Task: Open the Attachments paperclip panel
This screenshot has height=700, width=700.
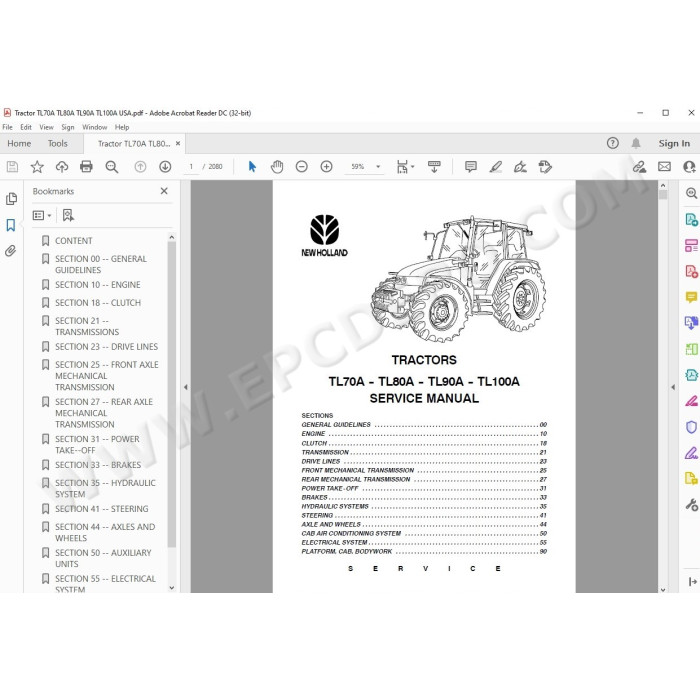Action: click(11, 251)
